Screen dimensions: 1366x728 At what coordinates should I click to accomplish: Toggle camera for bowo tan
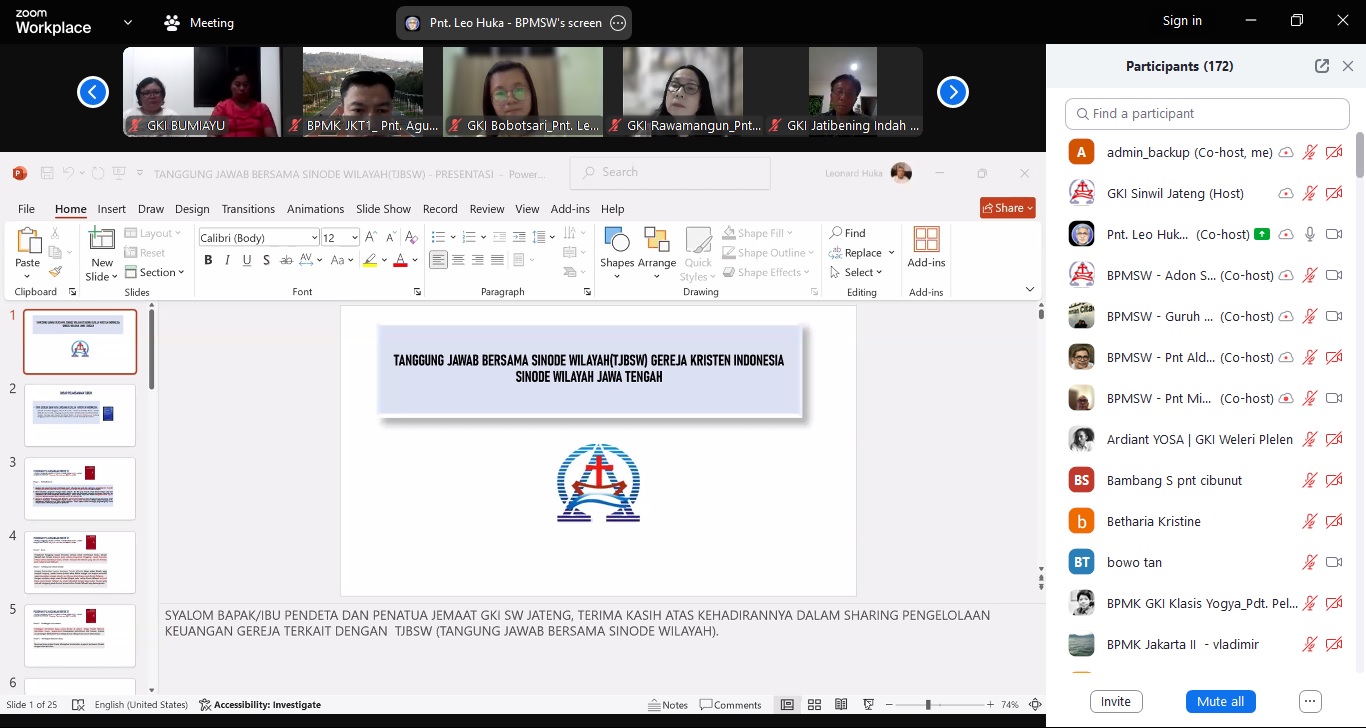1334,562
